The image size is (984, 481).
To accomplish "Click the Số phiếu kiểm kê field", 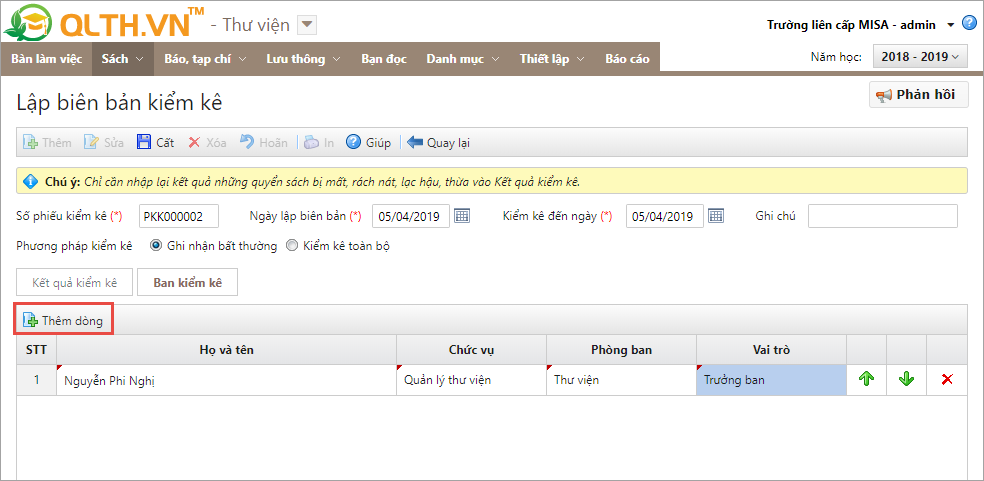I will 179,216.
